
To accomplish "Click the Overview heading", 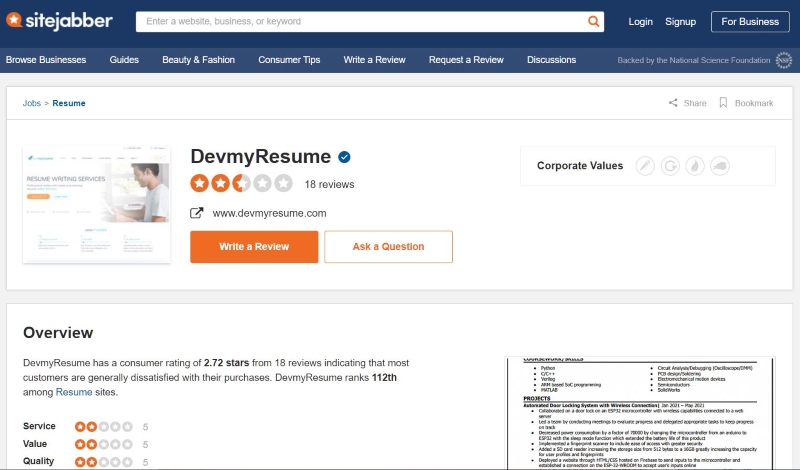I will 58,333.
